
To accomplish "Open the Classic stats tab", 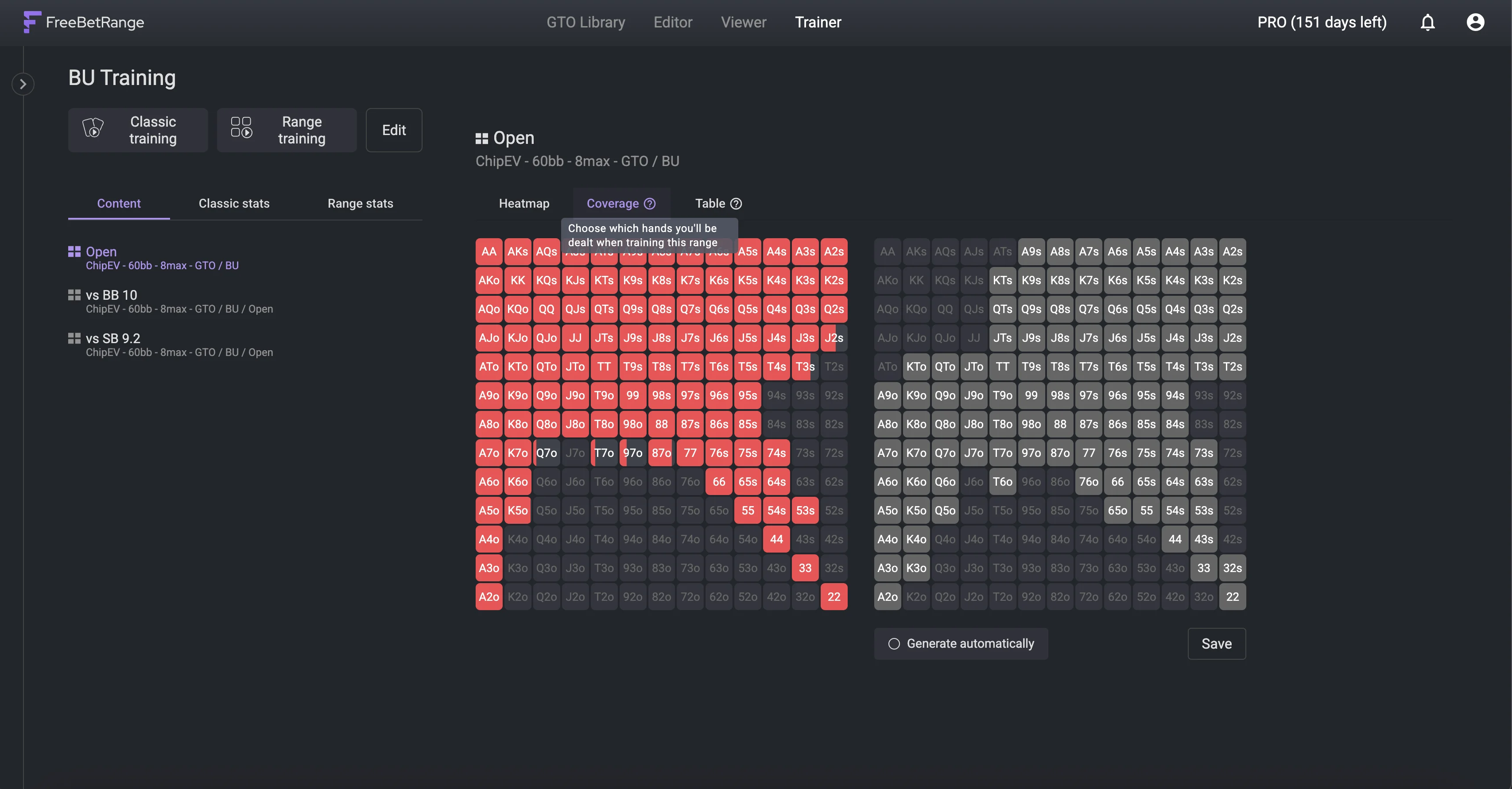I will [x=233, y=204].
